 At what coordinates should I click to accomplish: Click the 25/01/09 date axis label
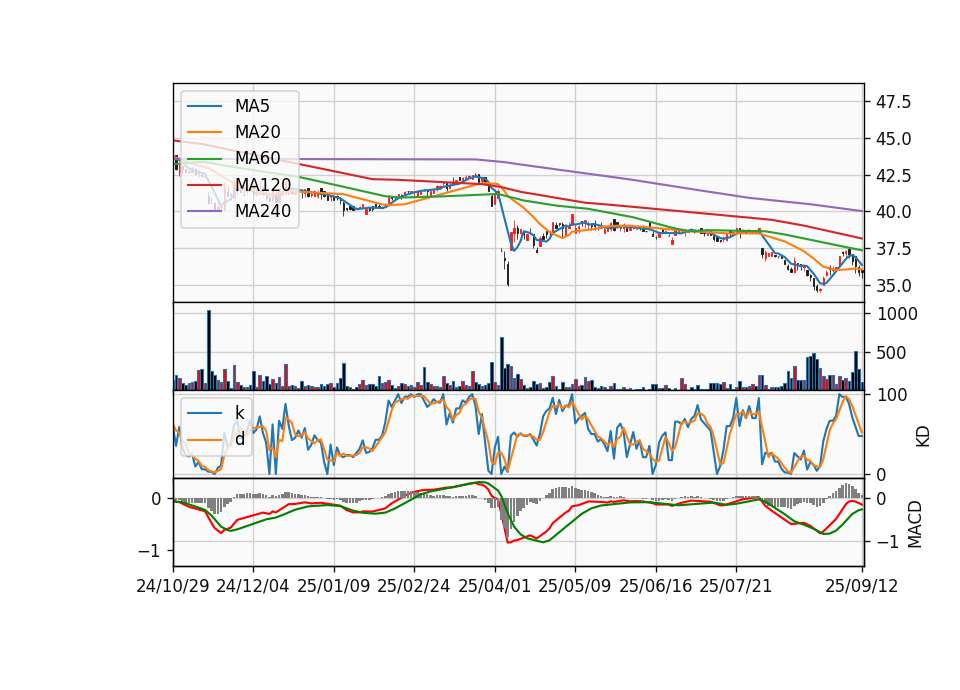[x=334, y=586]
